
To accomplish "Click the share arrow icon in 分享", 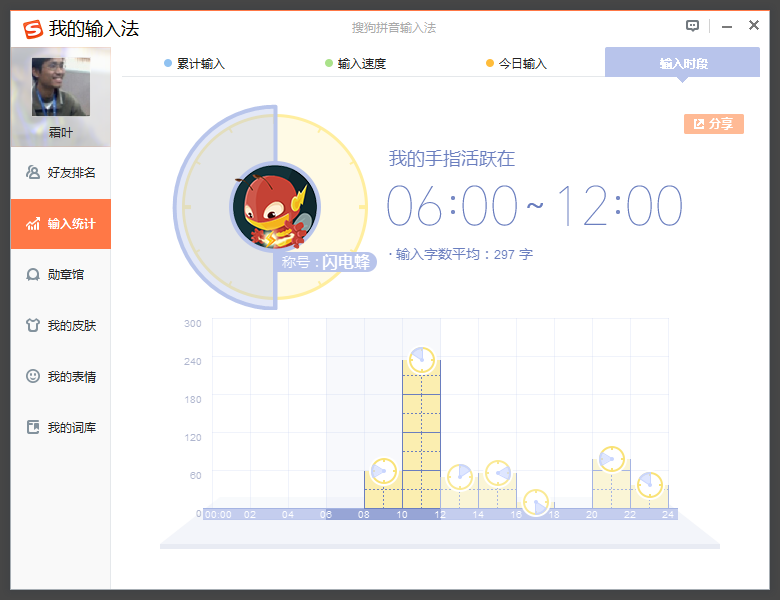I will pyautogui.click(x=699, y=124).
